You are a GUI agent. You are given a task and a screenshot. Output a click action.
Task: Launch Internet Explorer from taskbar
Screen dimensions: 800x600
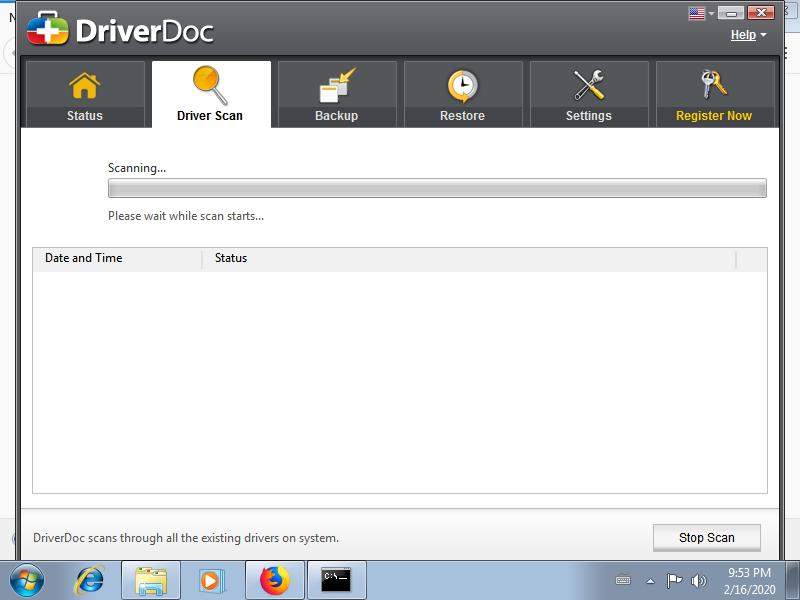89,581
